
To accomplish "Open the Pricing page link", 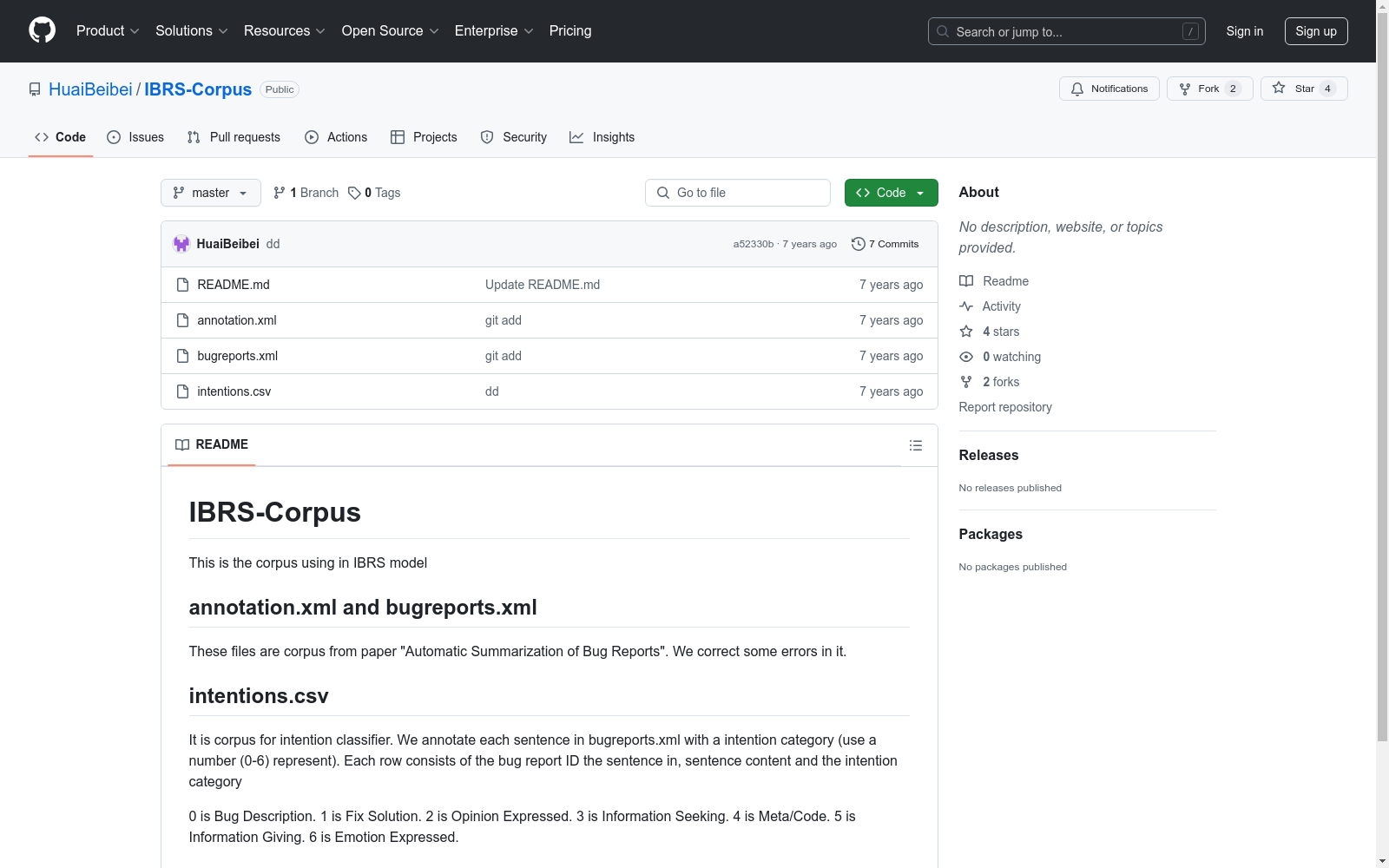I will point(570,31).
